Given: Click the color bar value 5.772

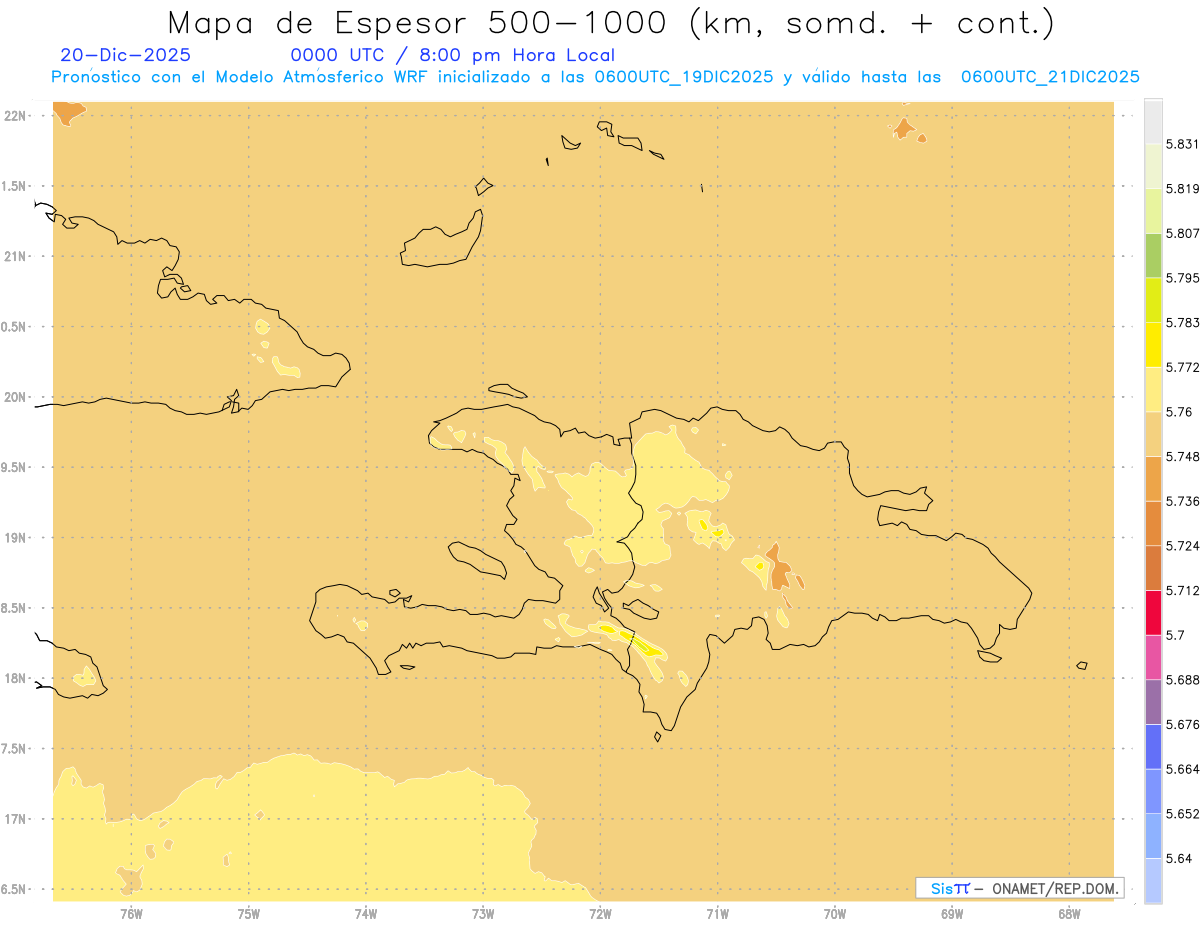Looking at the screenshot, I should [1183, 367].
